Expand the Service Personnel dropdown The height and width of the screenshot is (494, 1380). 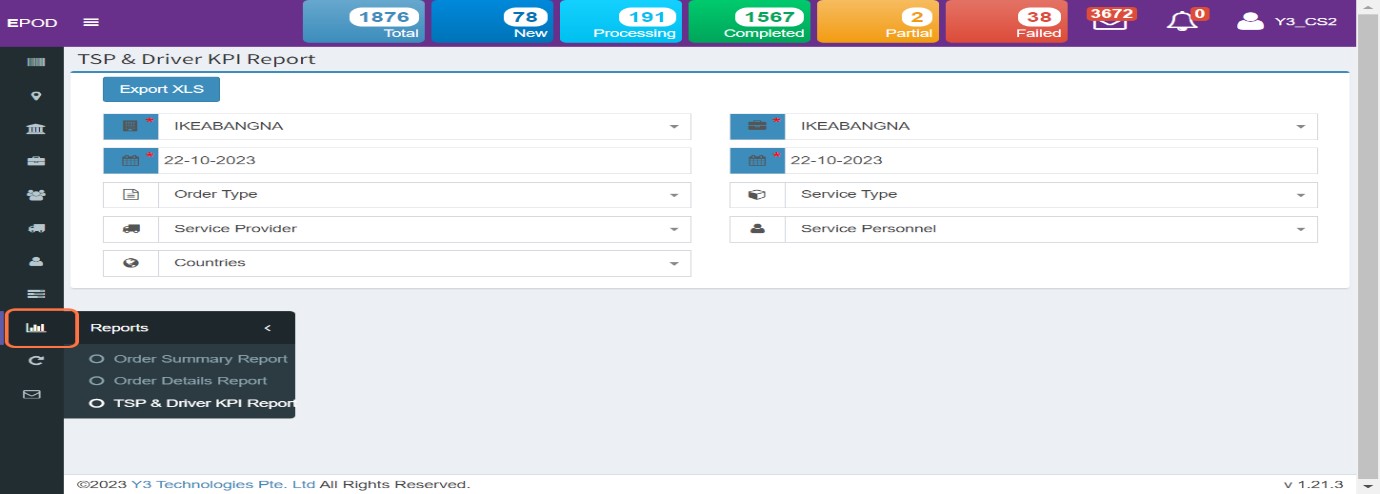[1051, 228]
